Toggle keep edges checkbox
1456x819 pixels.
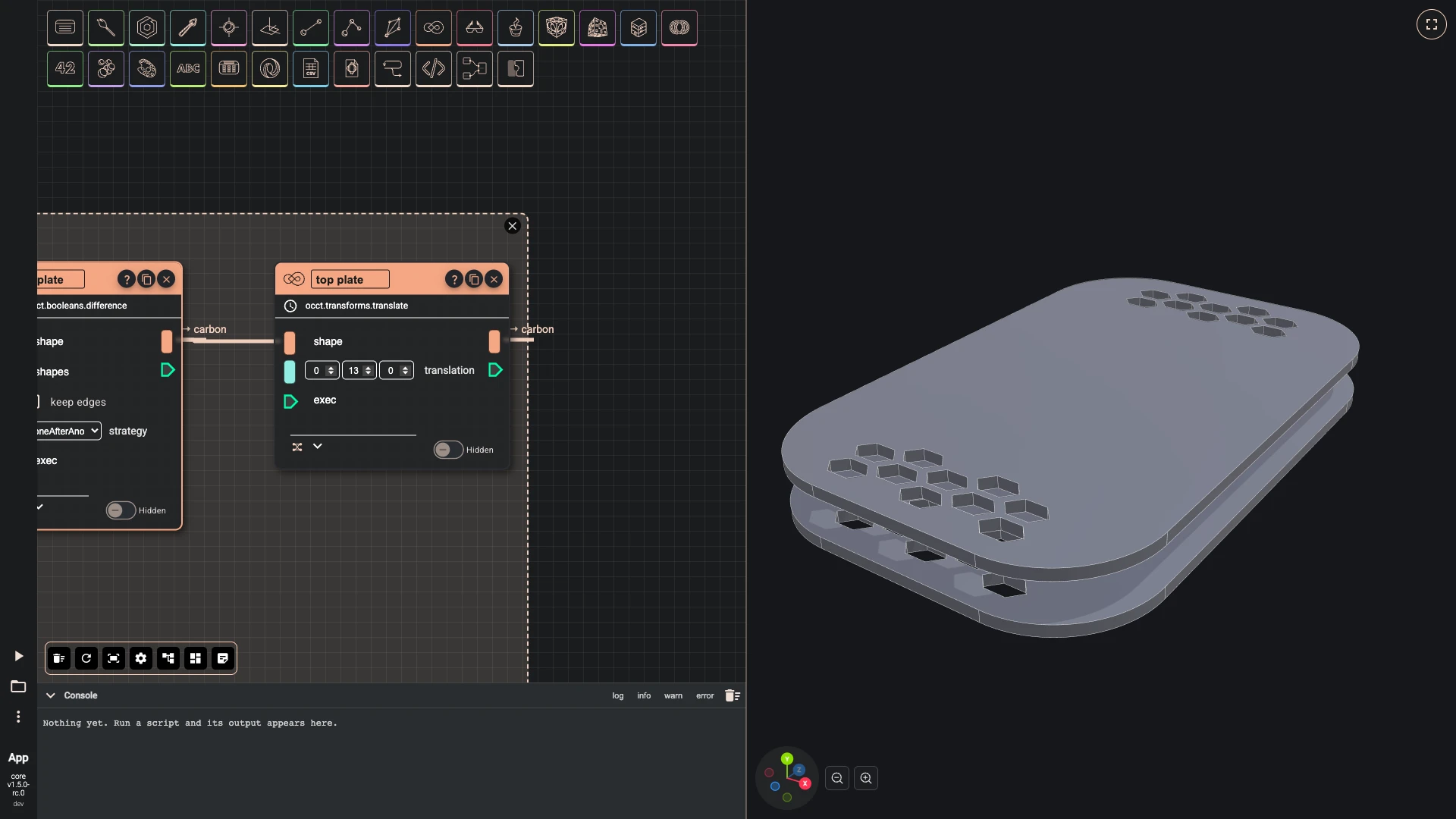(x=37, y=402)
